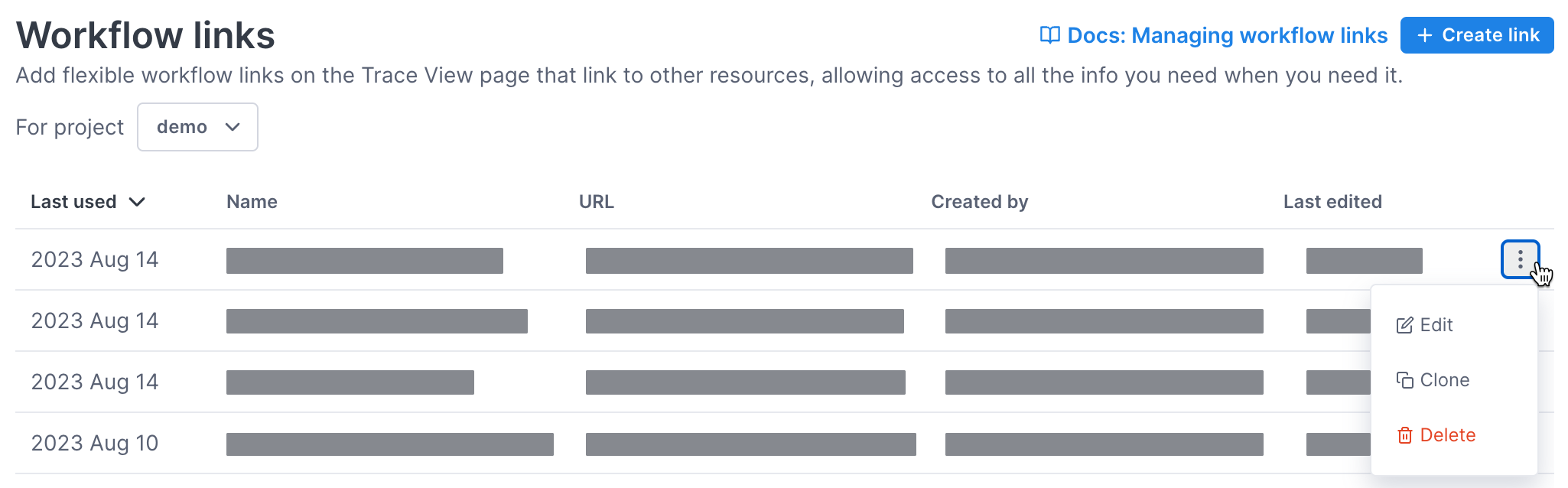Click the red trash Delete icon
1568x488 pixels.
(x=1404, y=435)
